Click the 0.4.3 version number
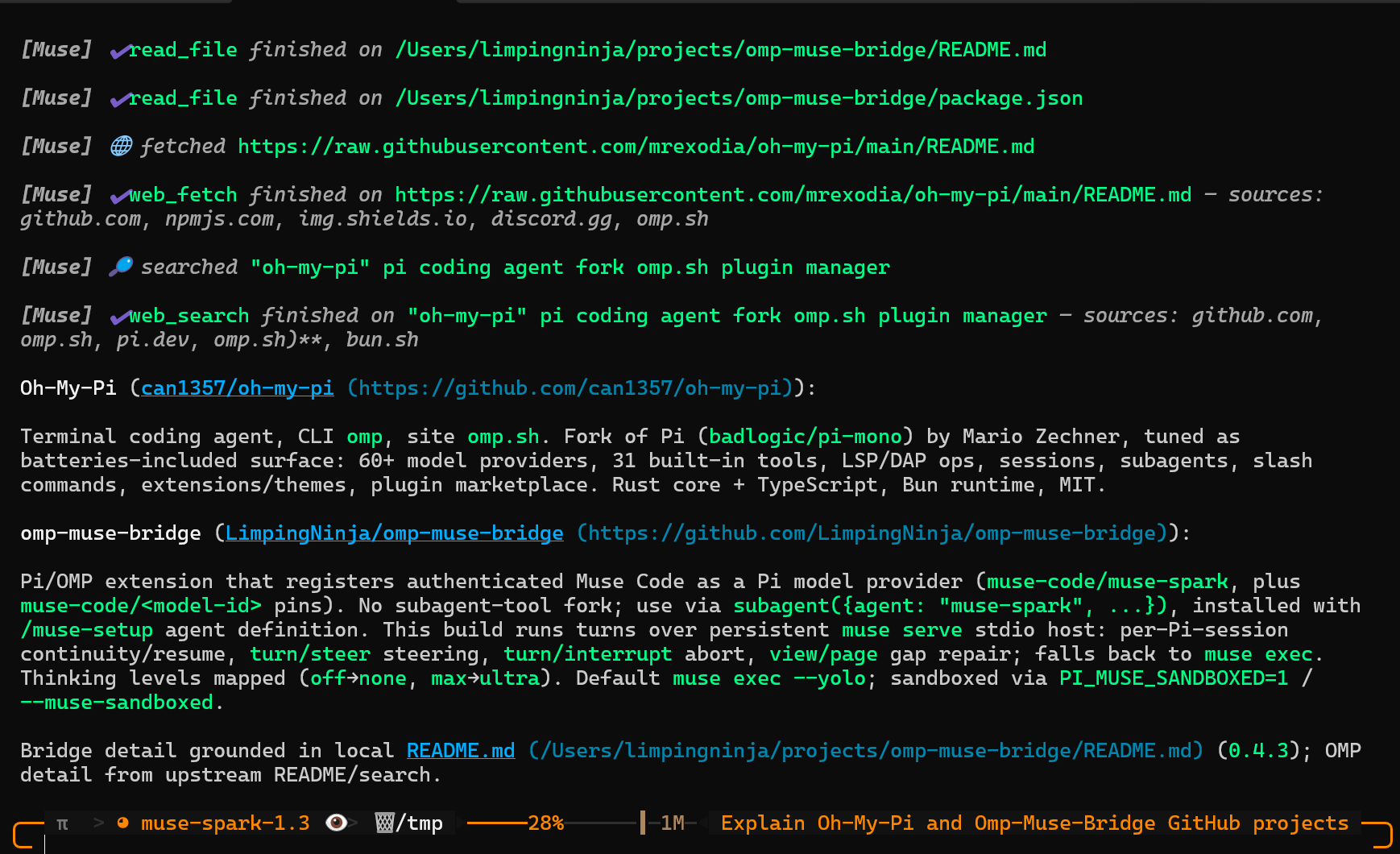 [x=1258, y=751]
